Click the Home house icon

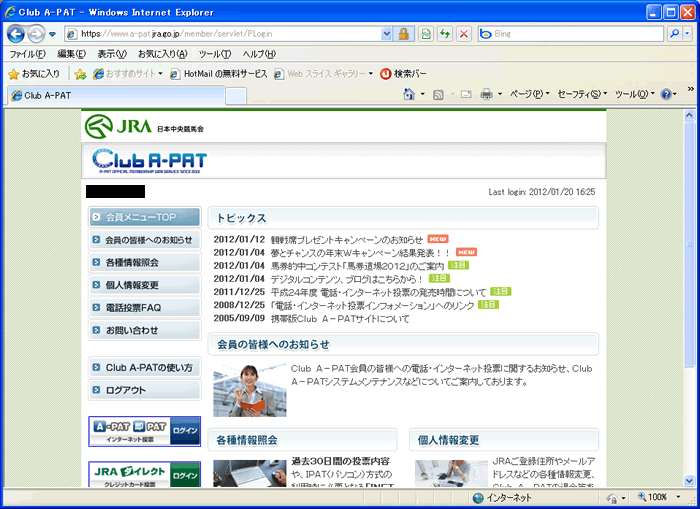coord(409,94)
